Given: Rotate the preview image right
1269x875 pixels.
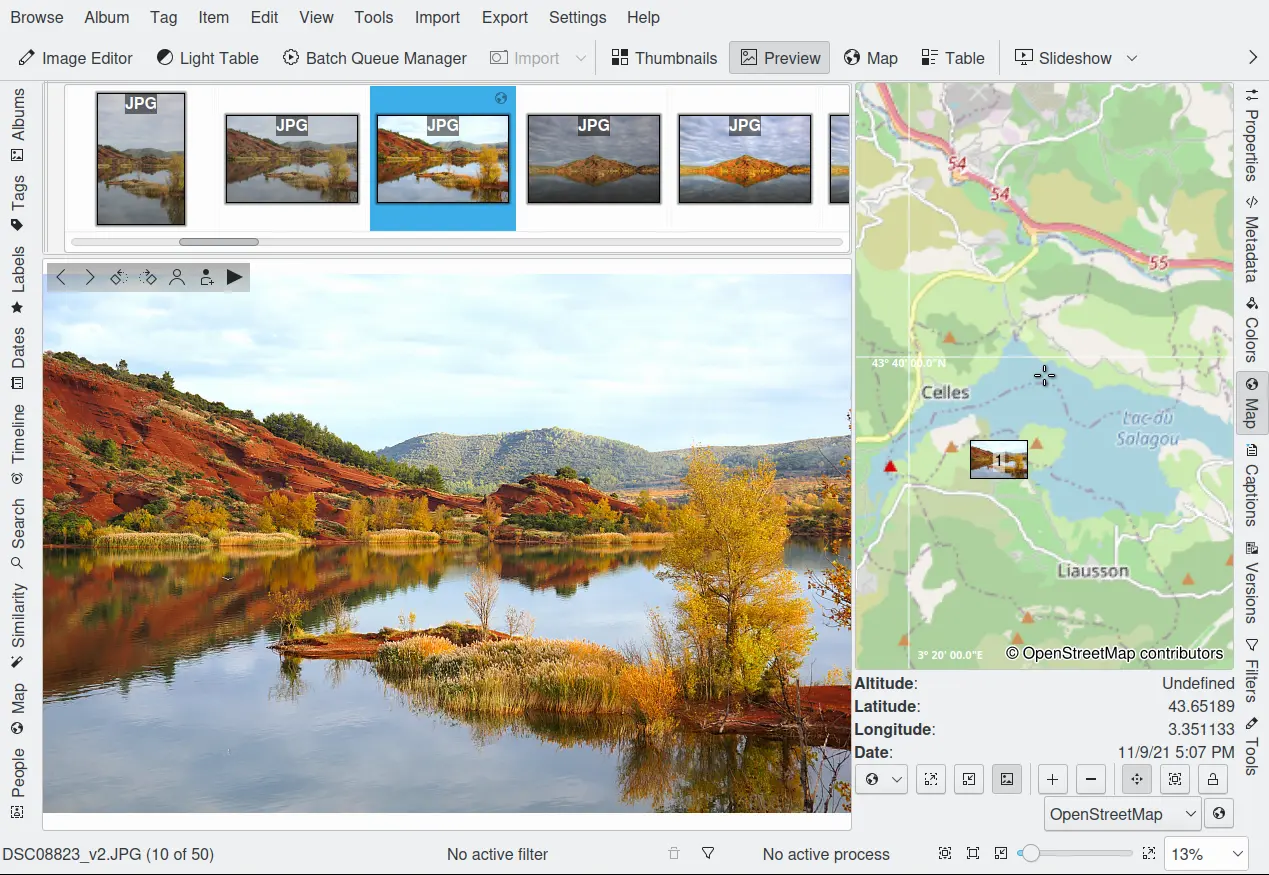Looking at the screenshot, I should (x=148, y=277).
